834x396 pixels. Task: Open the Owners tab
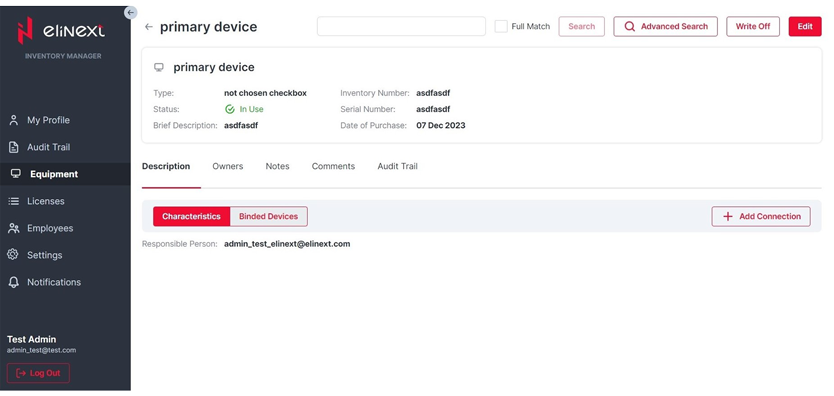[x=228, y=166]
